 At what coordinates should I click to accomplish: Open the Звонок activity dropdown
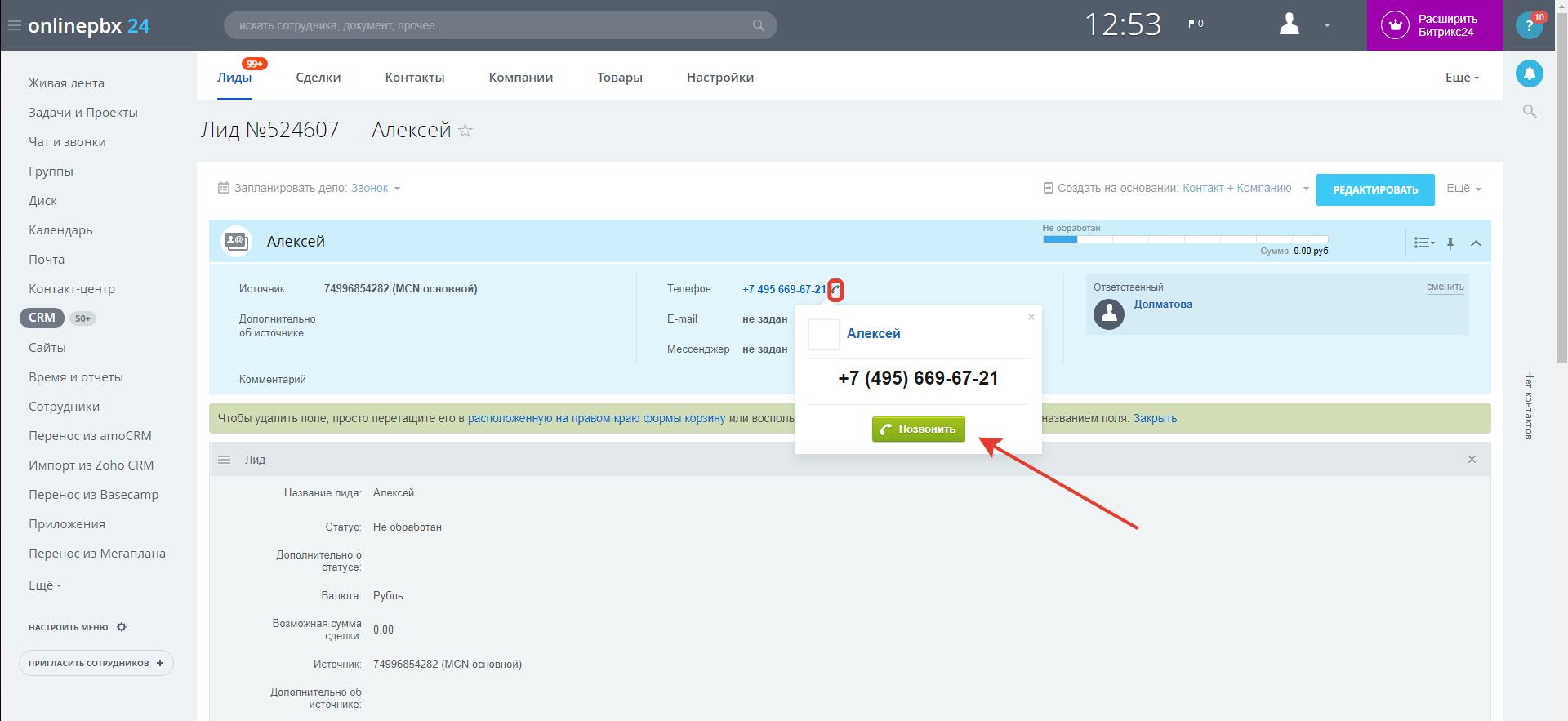coord(375,188)
